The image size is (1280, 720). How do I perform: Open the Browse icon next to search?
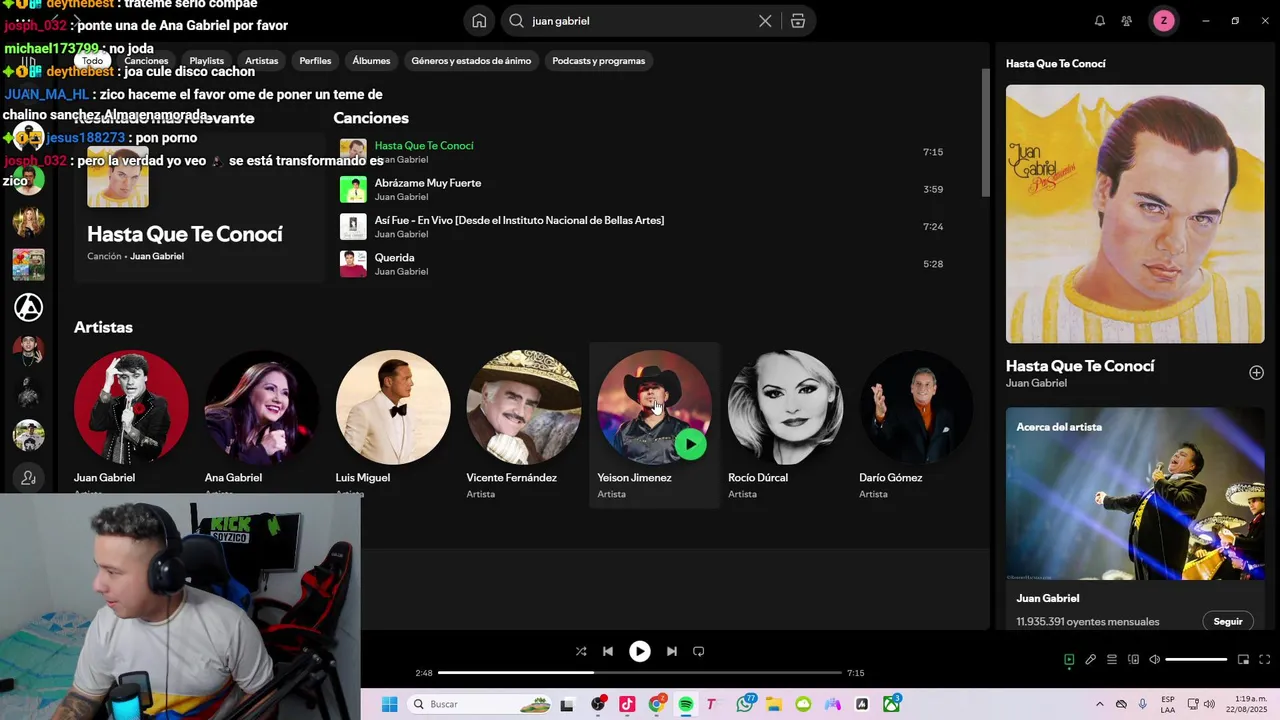(x=798, y=21)
